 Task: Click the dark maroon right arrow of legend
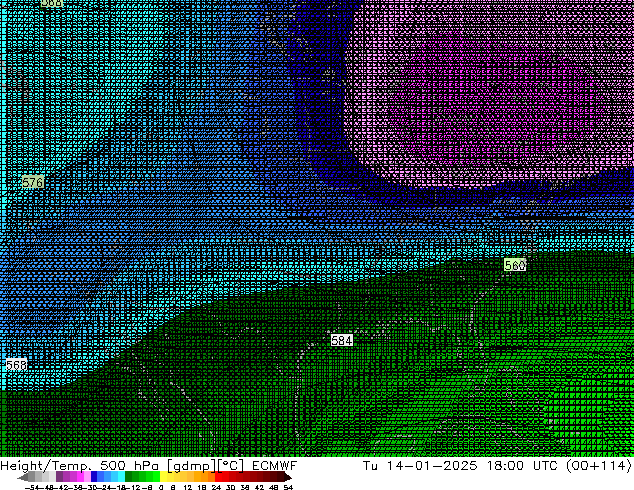(288, 477)
